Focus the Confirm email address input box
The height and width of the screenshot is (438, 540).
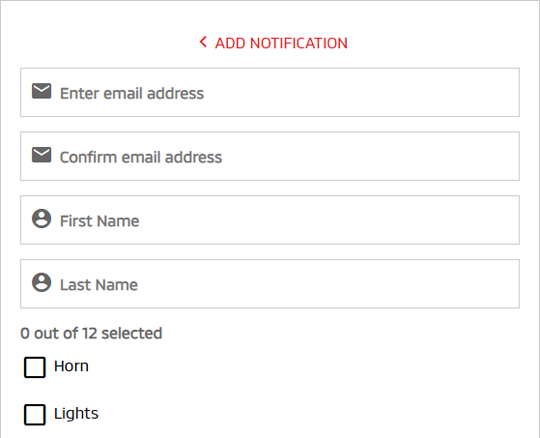pos(270,156)
